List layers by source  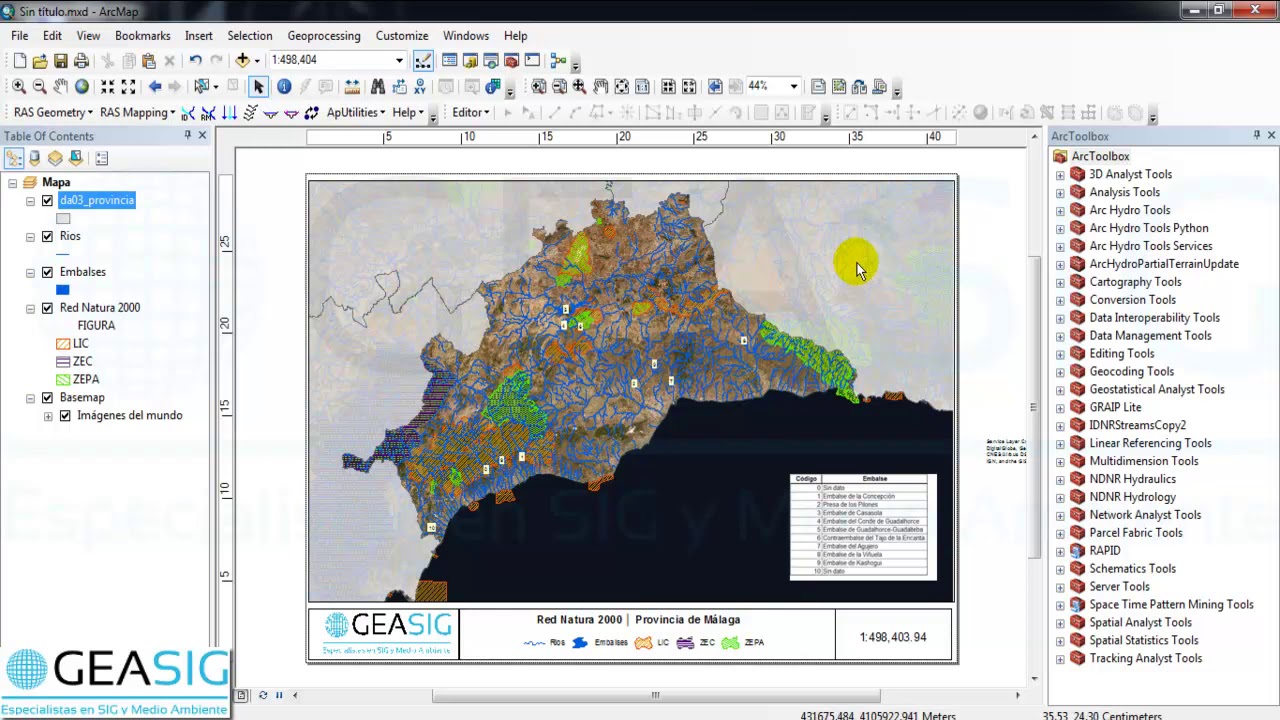coord(35,158)
